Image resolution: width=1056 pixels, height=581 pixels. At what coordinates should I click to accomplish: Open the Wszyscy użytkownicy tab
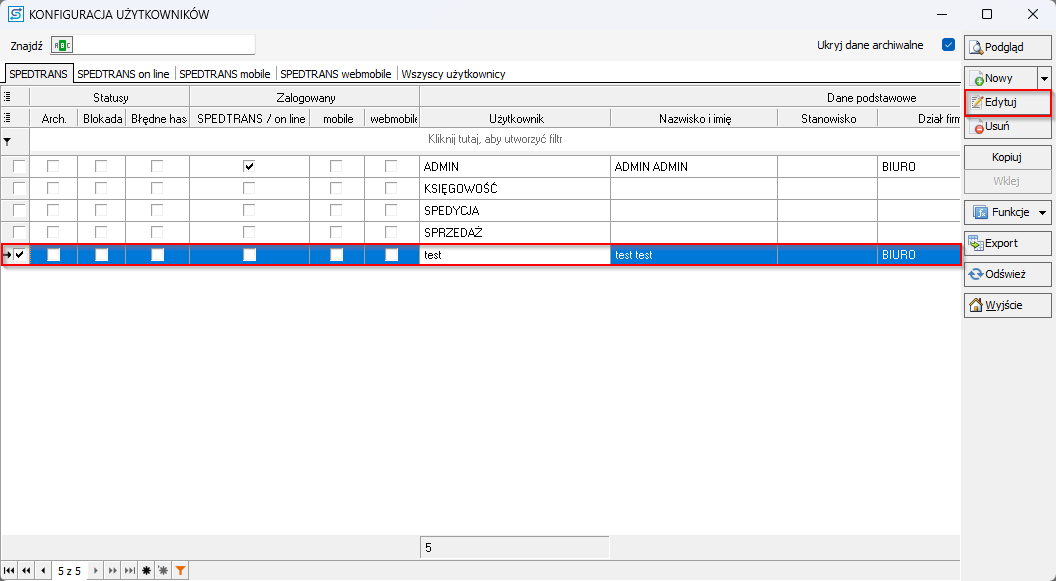coord(453,74)
